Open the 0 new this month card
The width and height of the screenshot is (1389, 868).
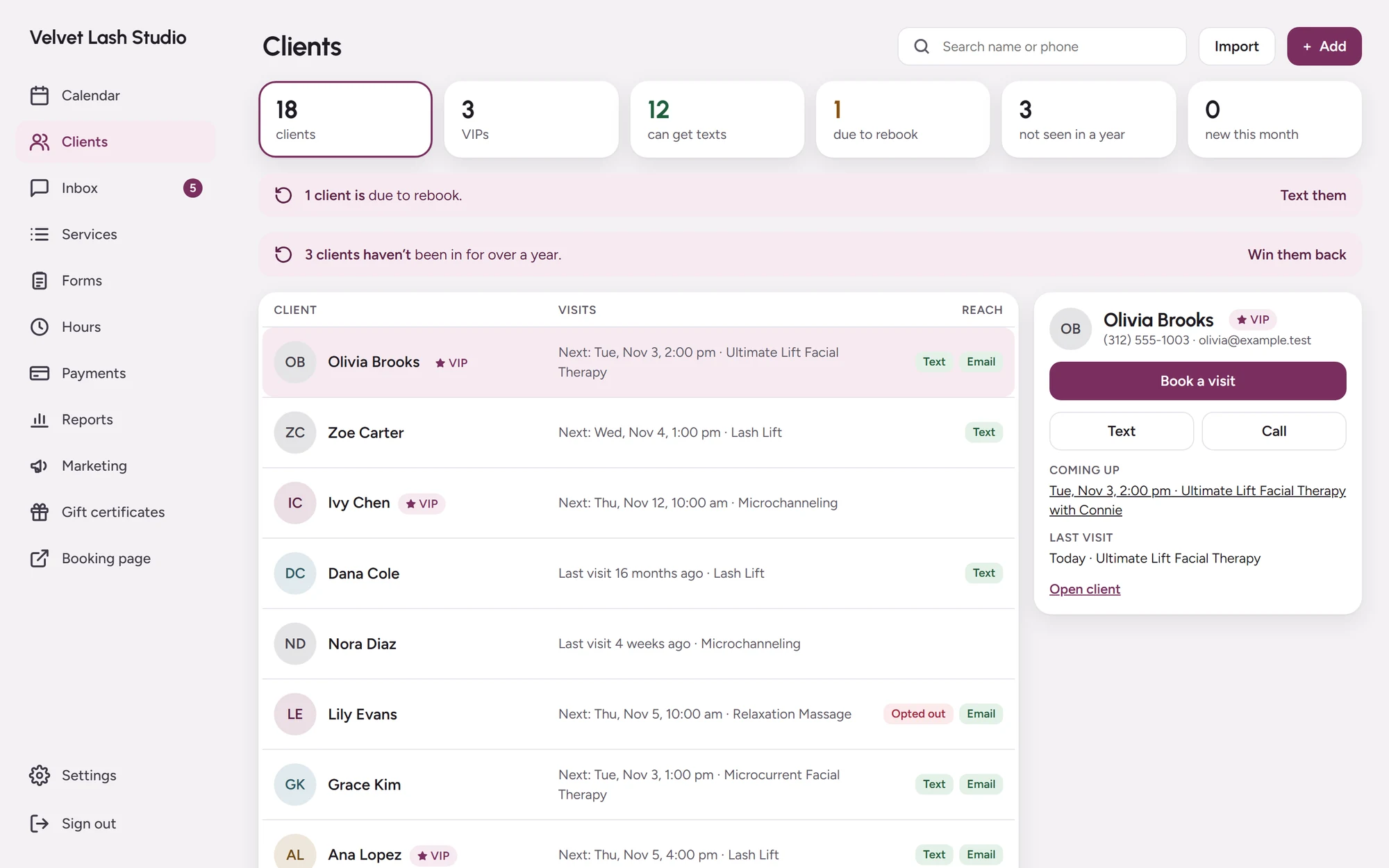click(x=1274, y=119)
